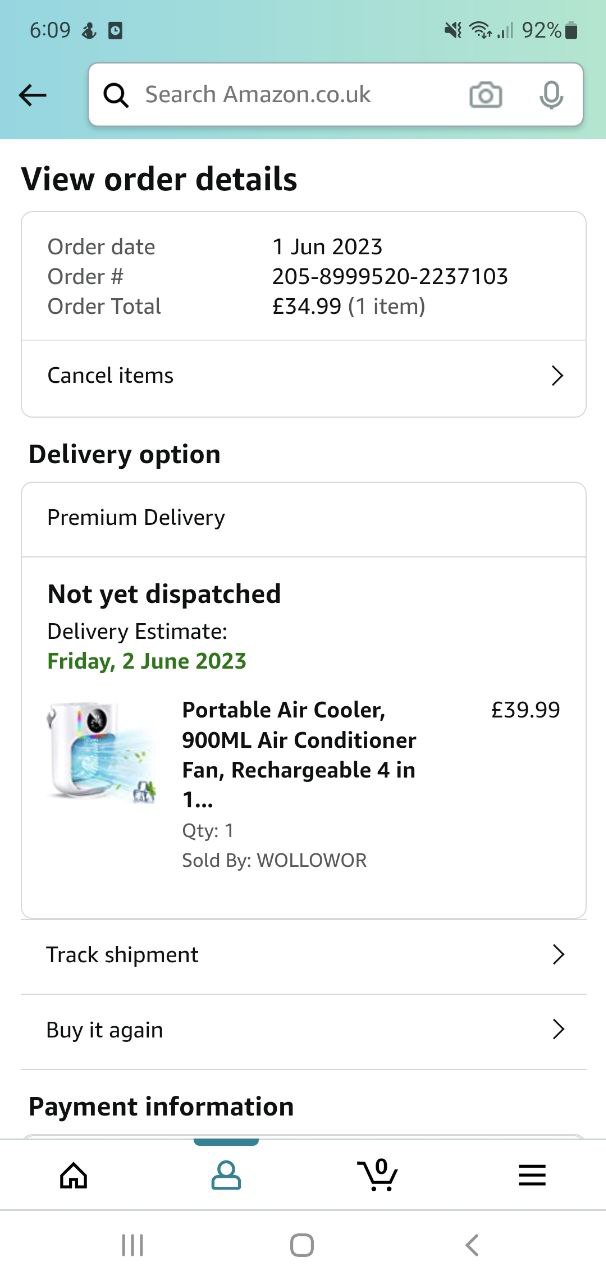The width and height of the screenshot is (606, 1280).
Task: Tap the search magnifier icon
Action: pos(116,95)
